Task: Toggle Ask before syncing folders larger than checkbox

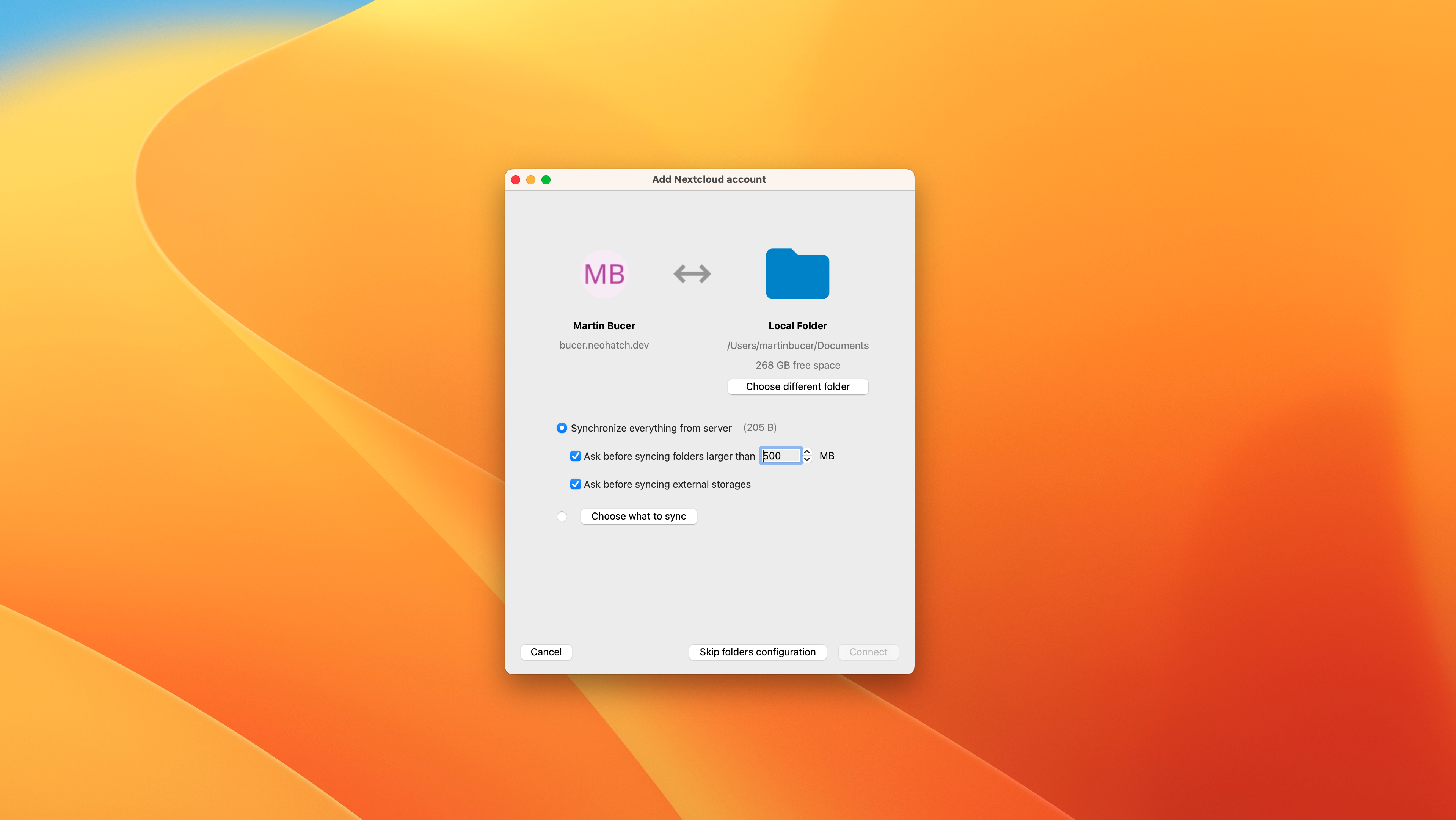Action: pos(576,456)
